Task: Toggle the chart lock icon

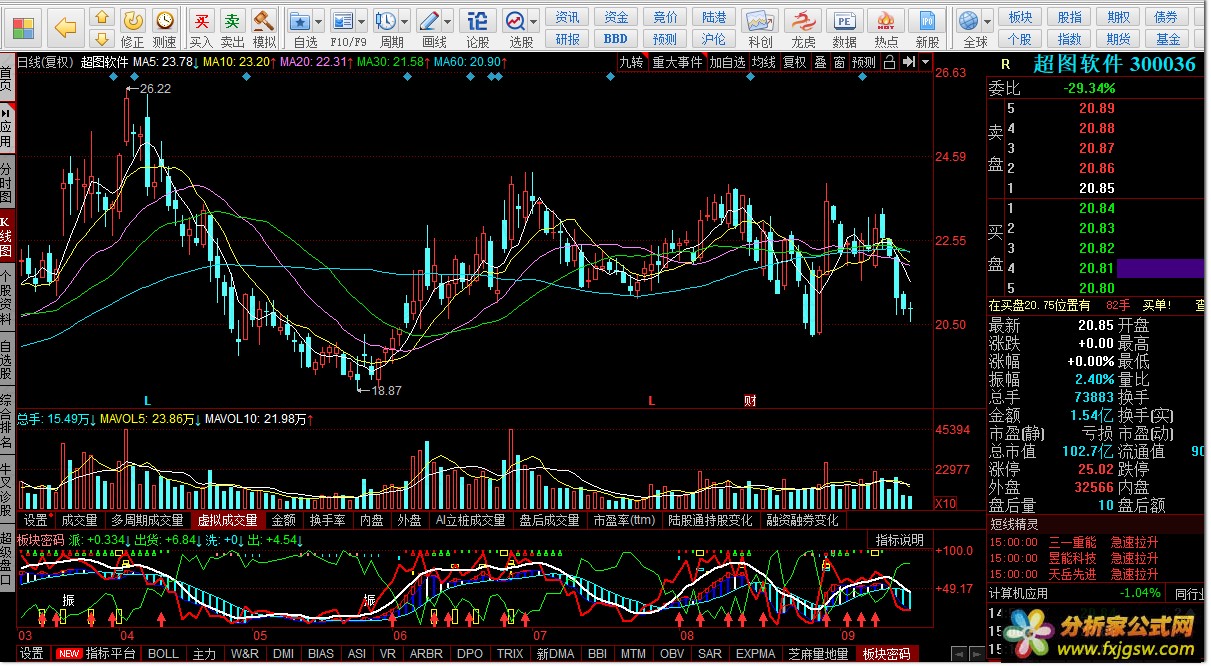Action: (x=889, y=62)
